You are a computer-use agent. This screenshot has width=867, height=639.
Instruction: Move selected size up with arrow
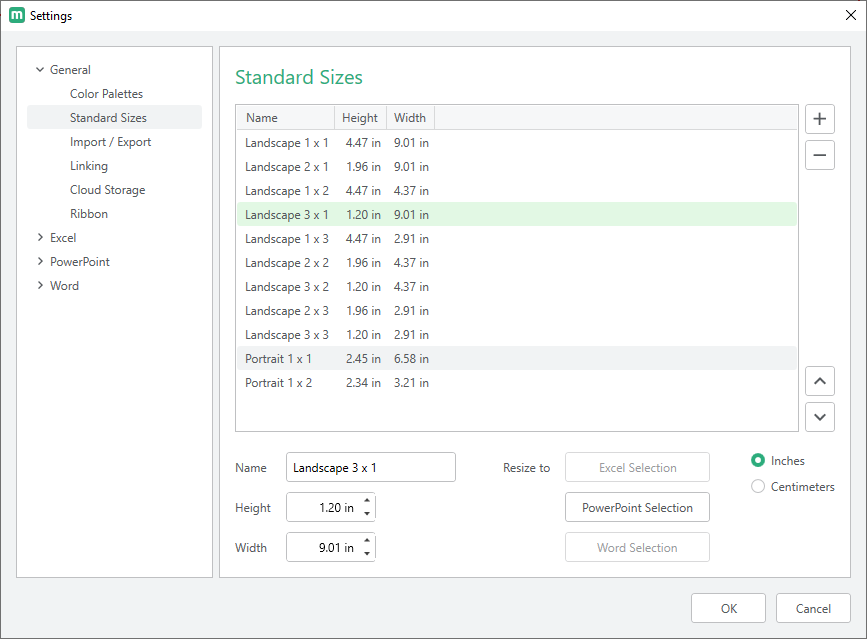click(819, 381)
